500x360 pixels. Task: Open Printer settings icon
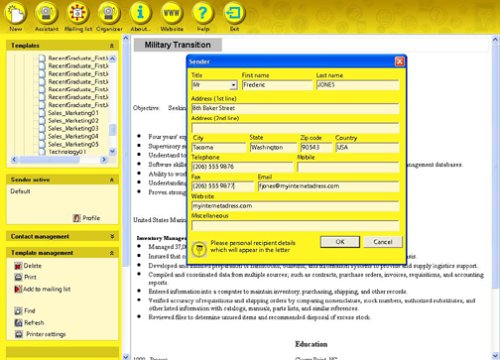19,334
